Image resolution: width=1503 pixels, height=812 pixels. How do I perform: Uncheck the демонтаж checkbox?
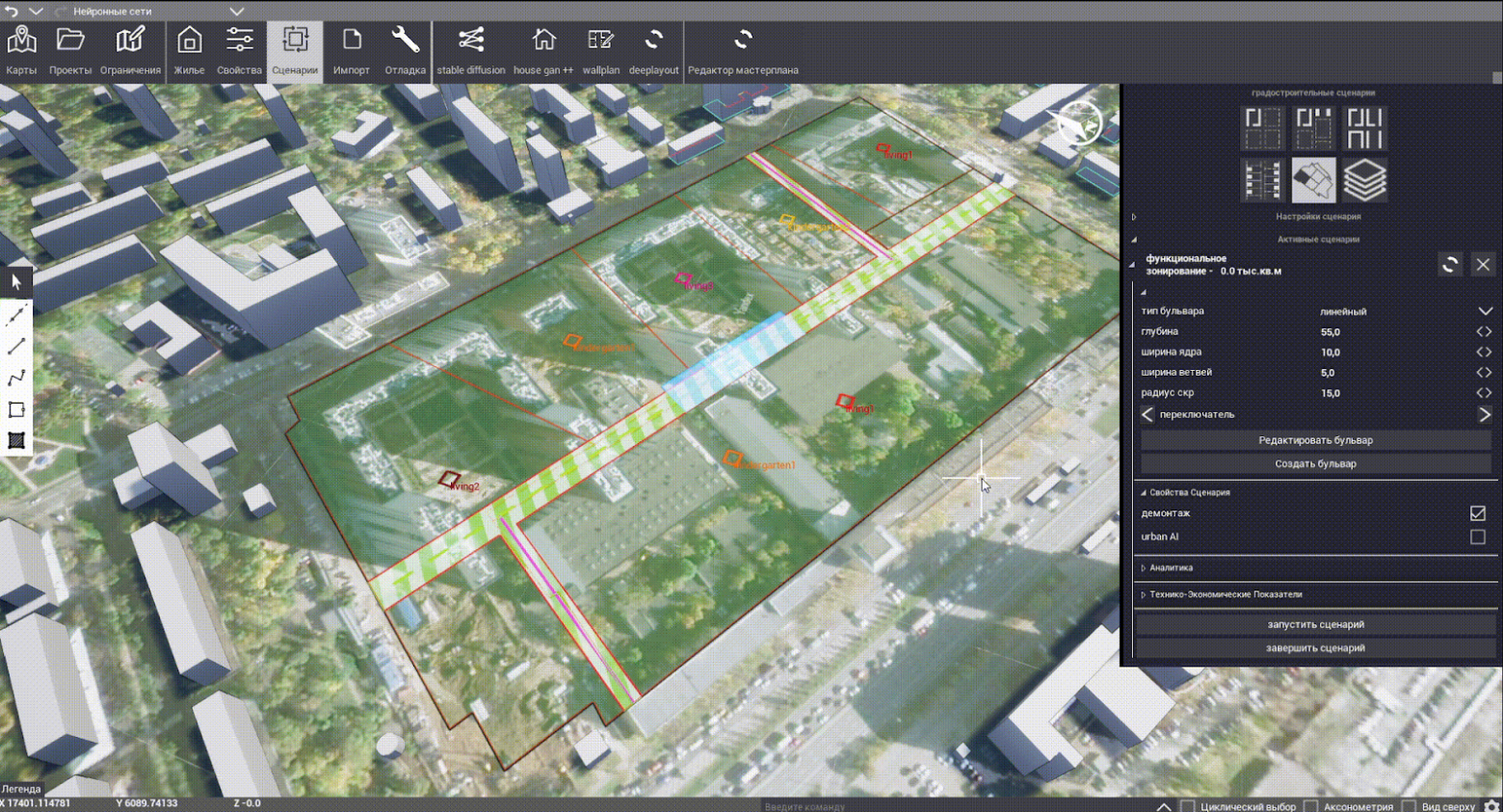tap(1477, 513)
